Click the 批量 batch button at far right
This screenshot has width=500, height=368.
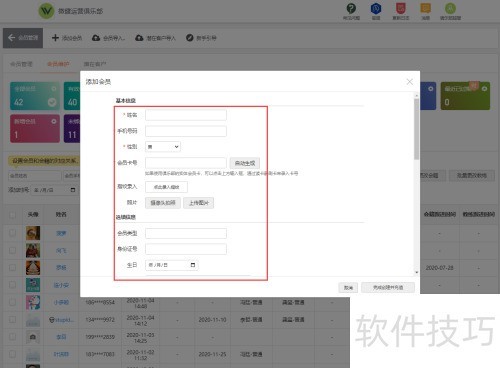[471, 175]
